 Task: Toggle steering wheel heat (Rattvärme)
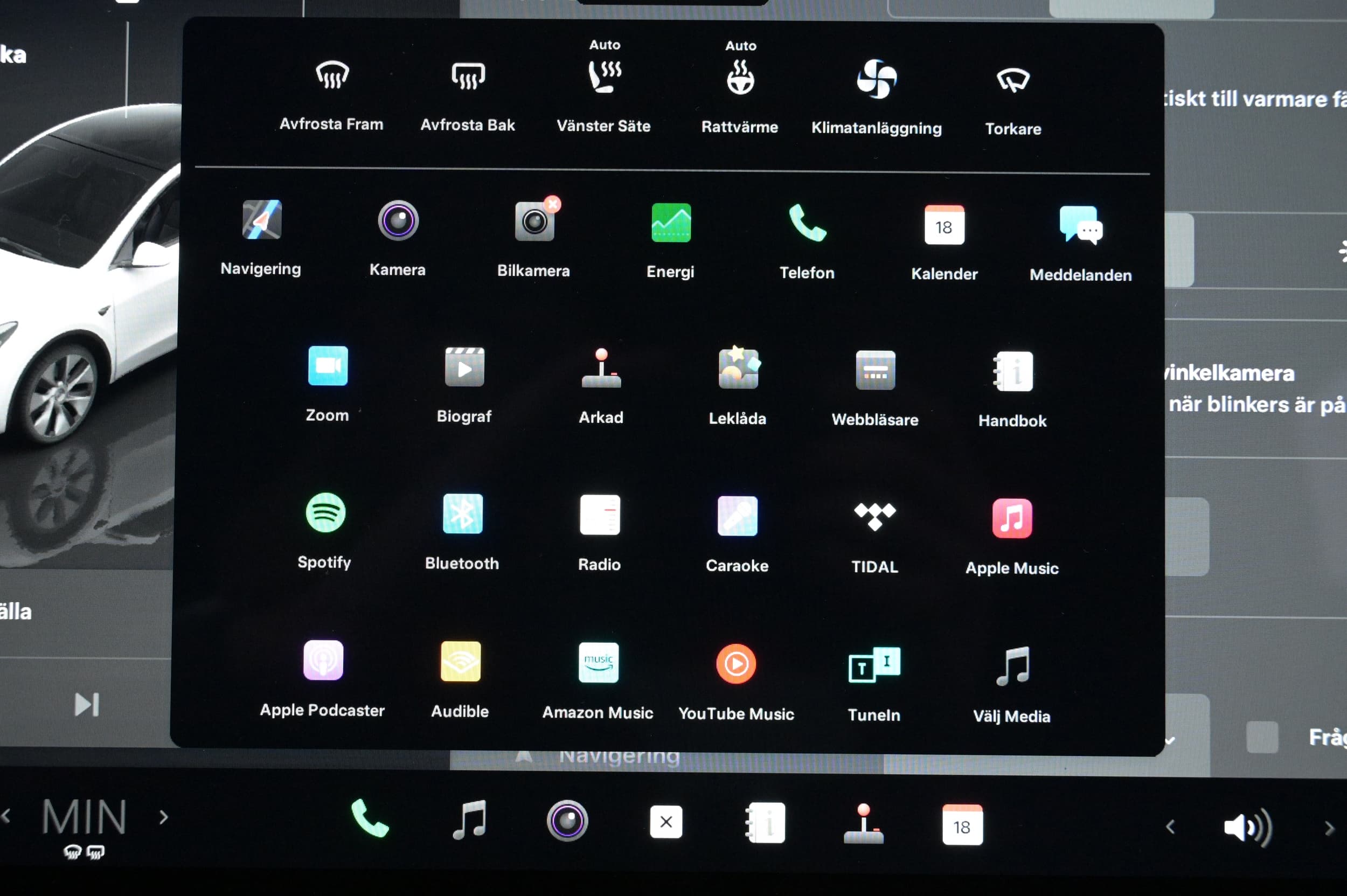point(740,87)
